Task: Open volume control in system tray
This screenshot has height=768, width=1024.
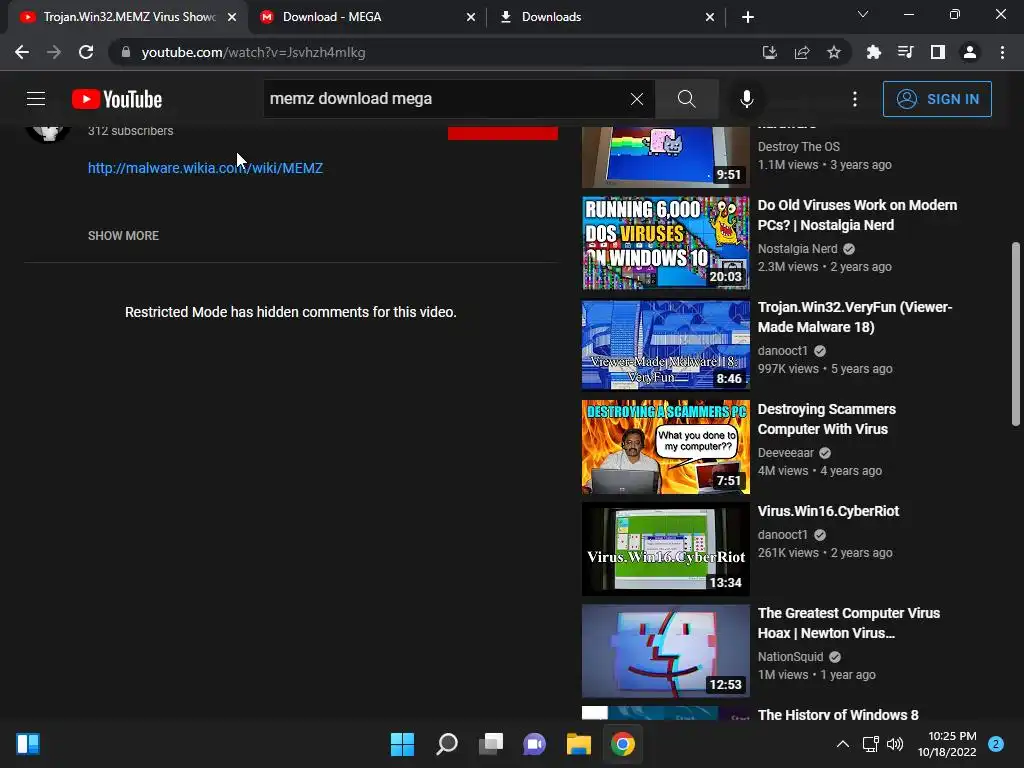Action: [x=895, y=744]
